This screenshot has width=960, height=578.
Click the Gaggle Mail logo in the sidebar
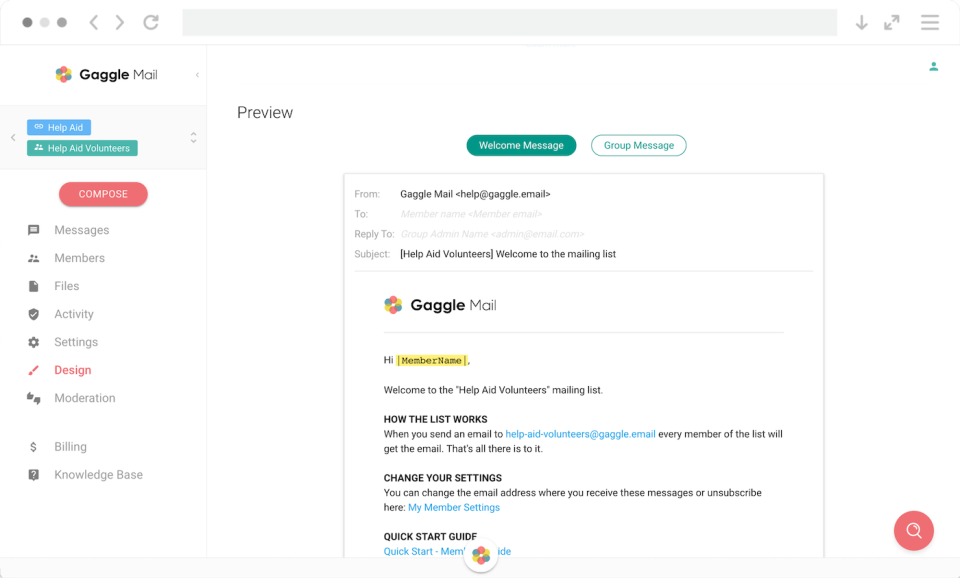point(107,75)
